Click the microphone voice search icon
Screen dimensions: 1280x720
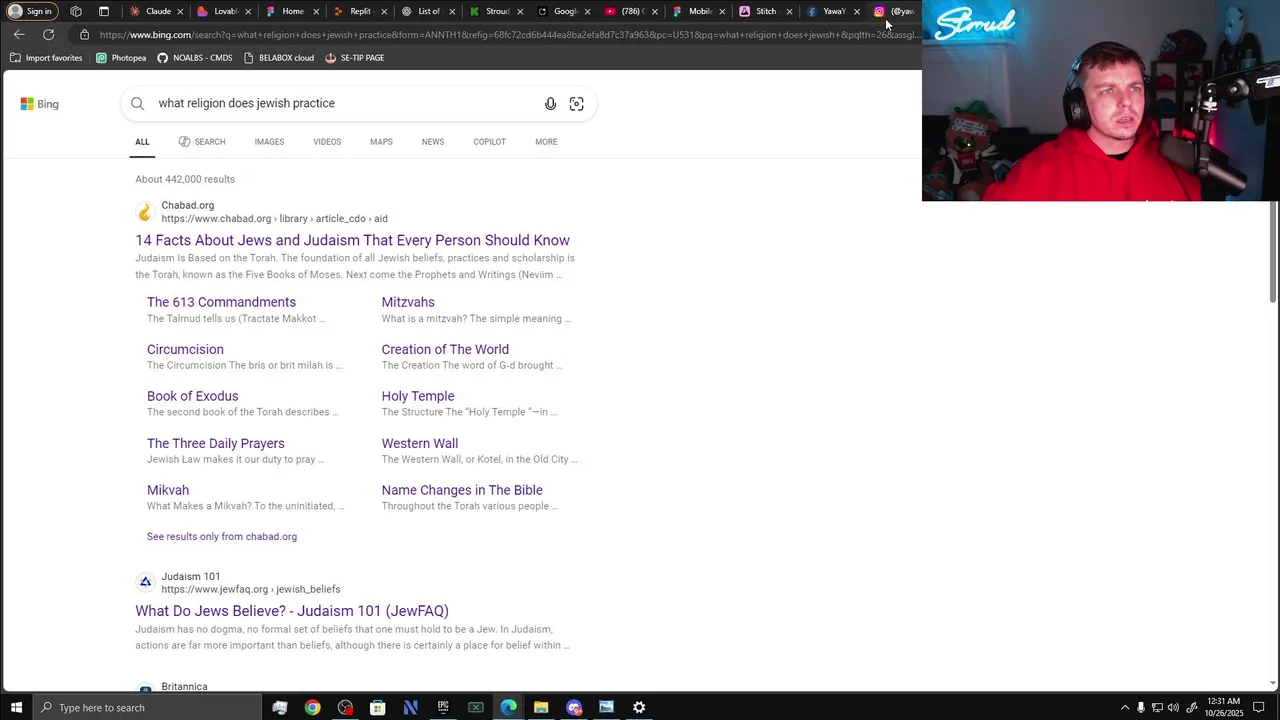click(x=550, y=104)
